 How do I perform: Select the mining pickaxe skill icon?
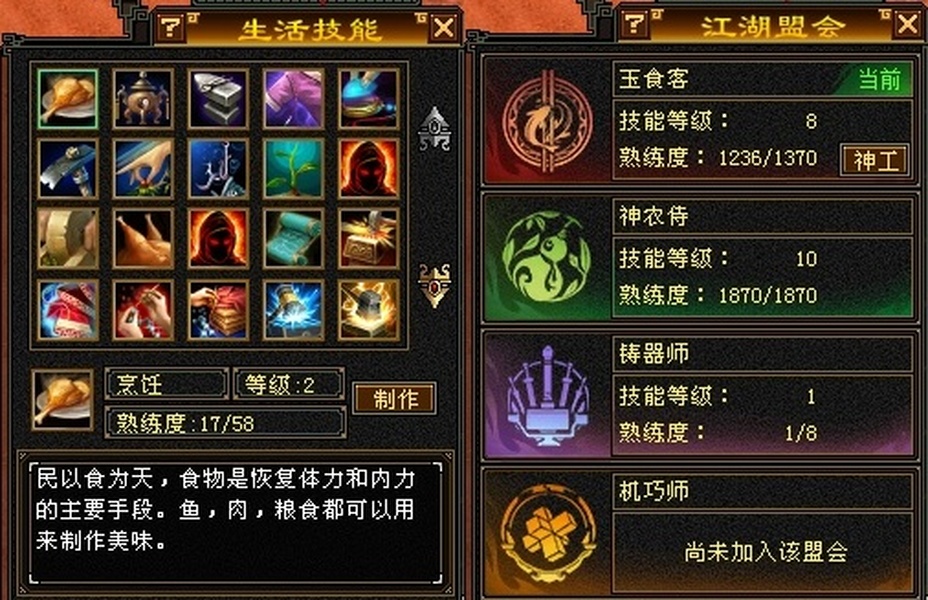tap(67, 169)
